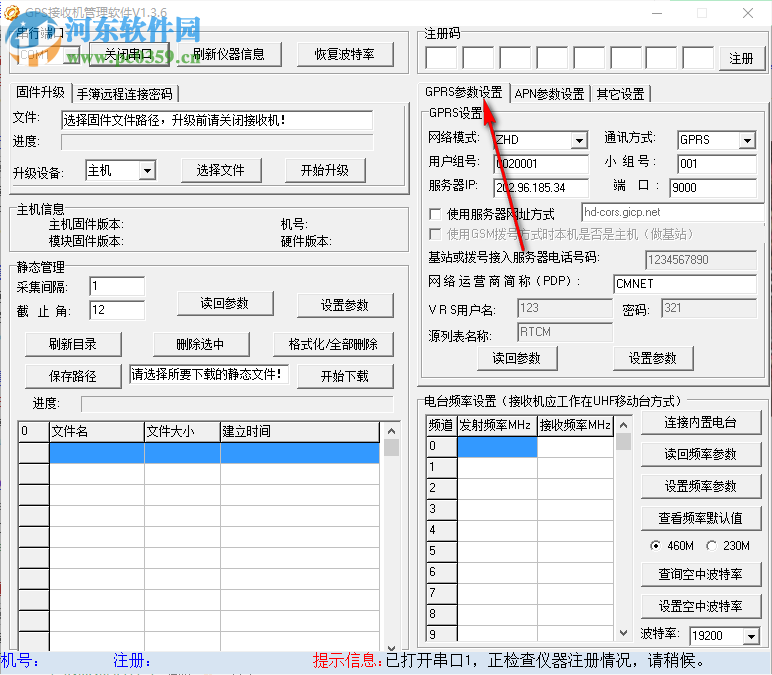Open the APN参数设置 tab
This screenshot has width=772, height=675.
[x=549, y=94]
